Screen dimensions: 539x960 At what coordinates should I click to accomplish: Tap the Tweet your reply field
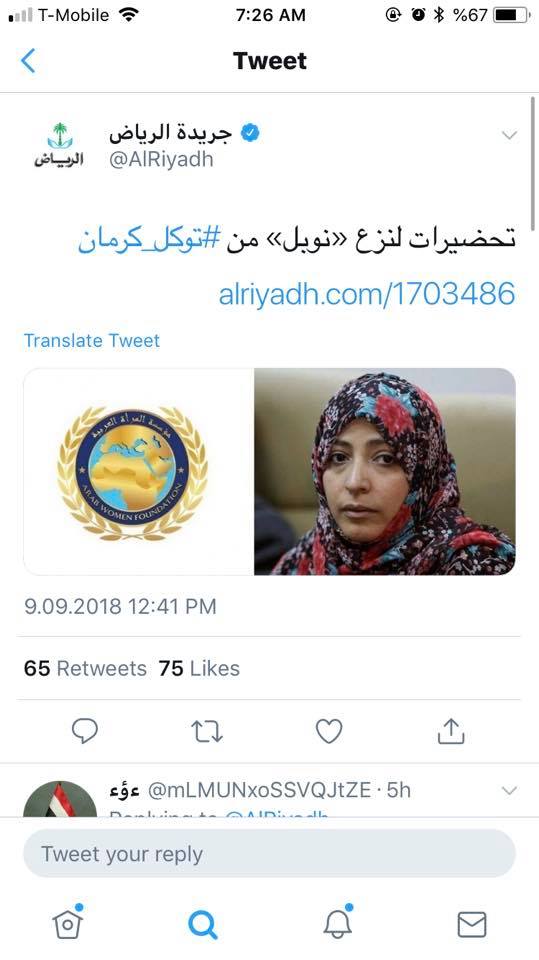tap(270, 854)
